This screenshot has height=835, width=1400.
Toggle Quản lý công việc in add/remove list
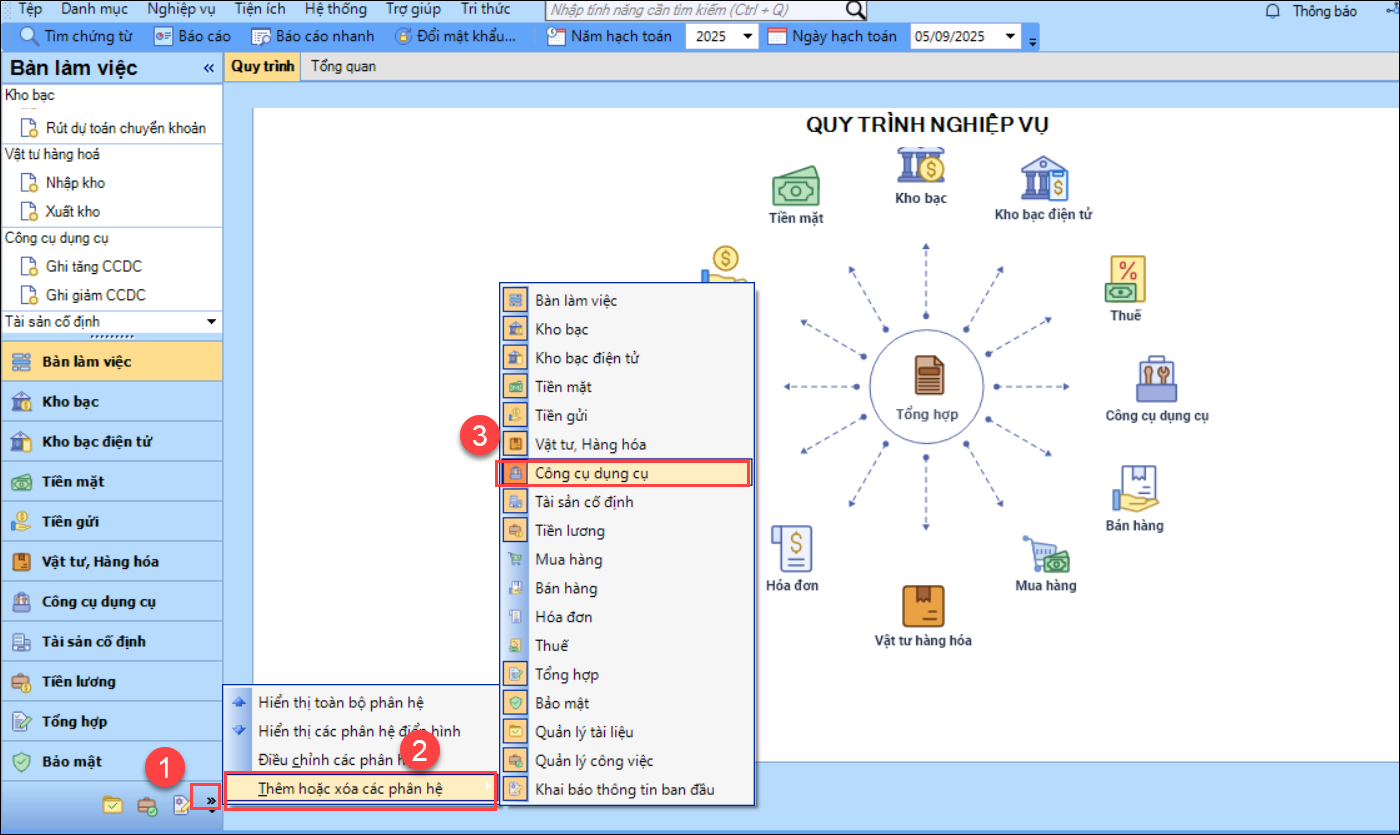point(626,761)
